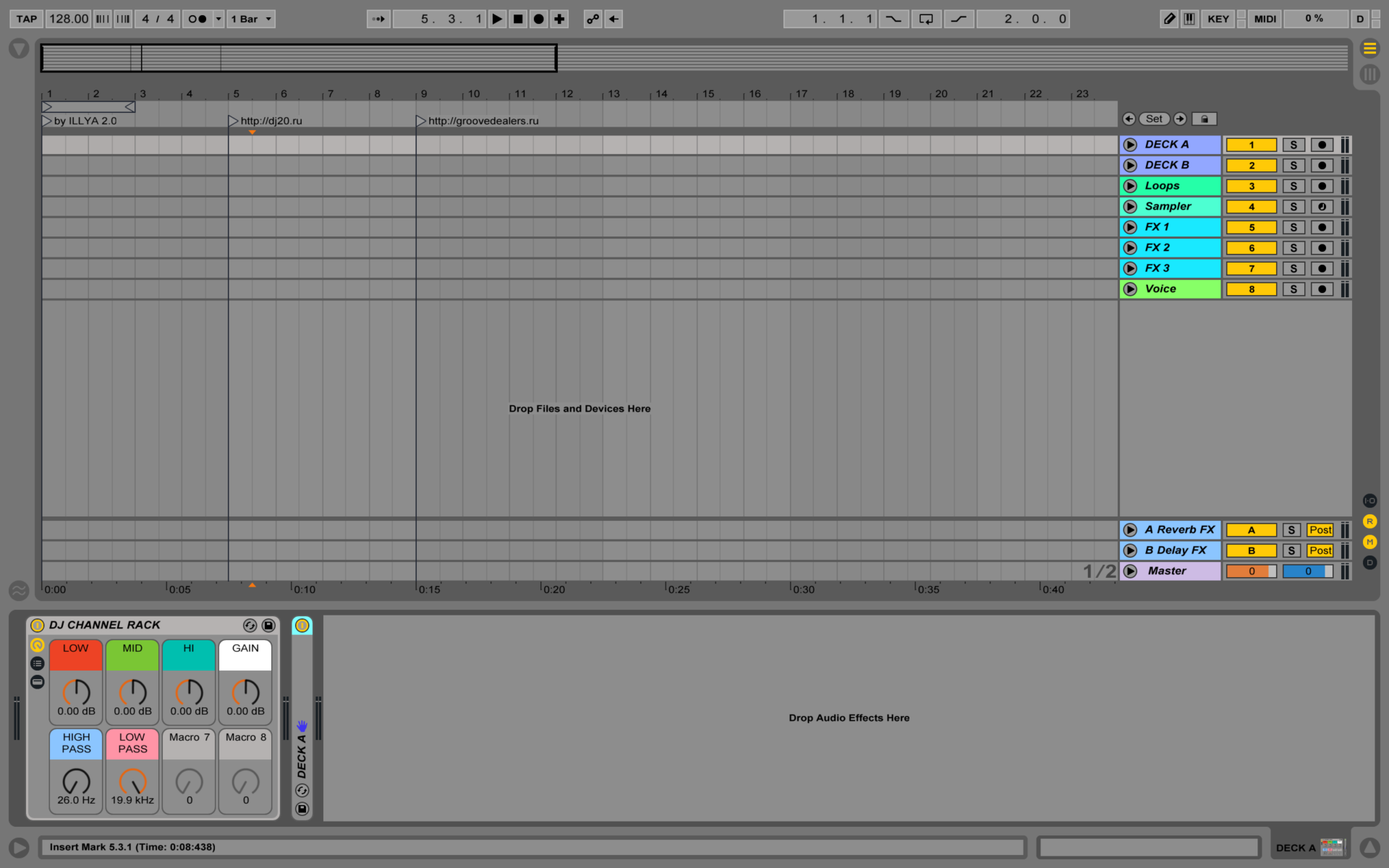Click the LOW macro knob
Viewport: 1389px width, 868px height.
(76, 692)
